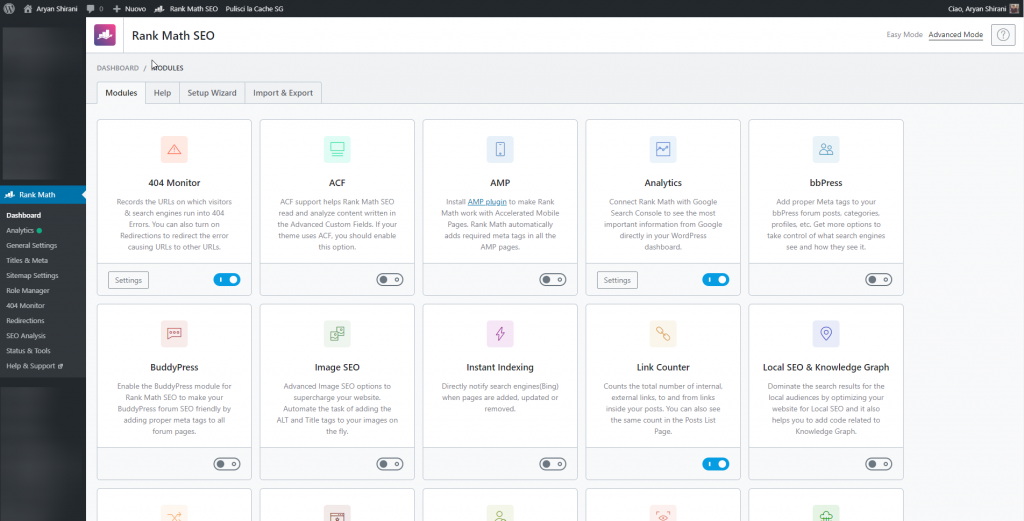Open the help question mark icon

coord(1003,35)
